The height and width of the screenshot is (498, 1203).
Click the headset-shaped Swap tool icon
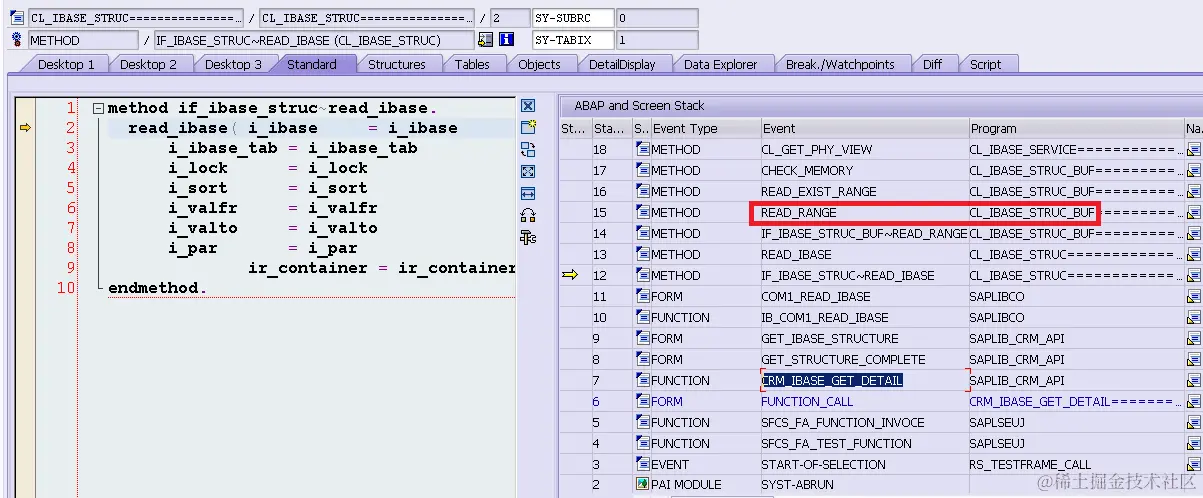point(528,215)
